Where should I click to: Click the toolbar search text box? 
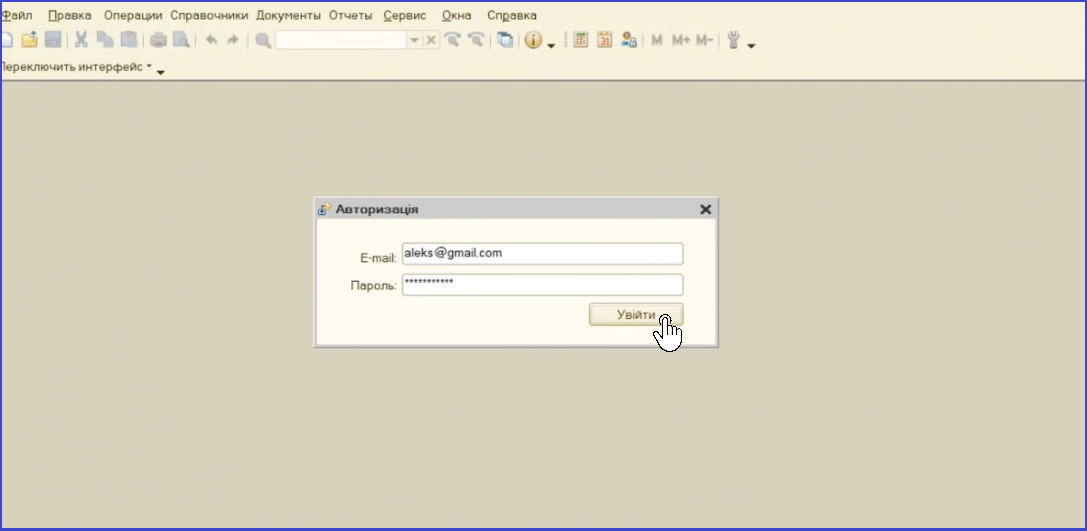341,40
